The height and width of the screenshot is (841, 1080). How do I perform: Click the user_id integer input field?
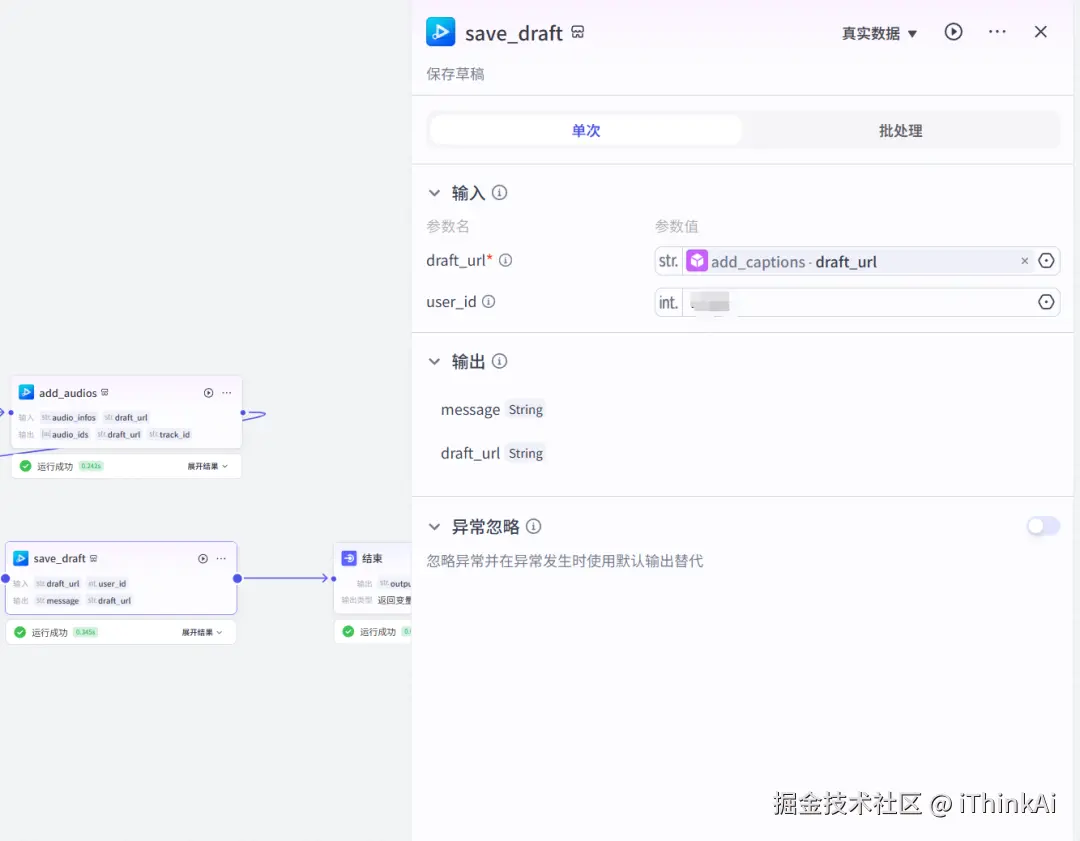tap(860, 301)
